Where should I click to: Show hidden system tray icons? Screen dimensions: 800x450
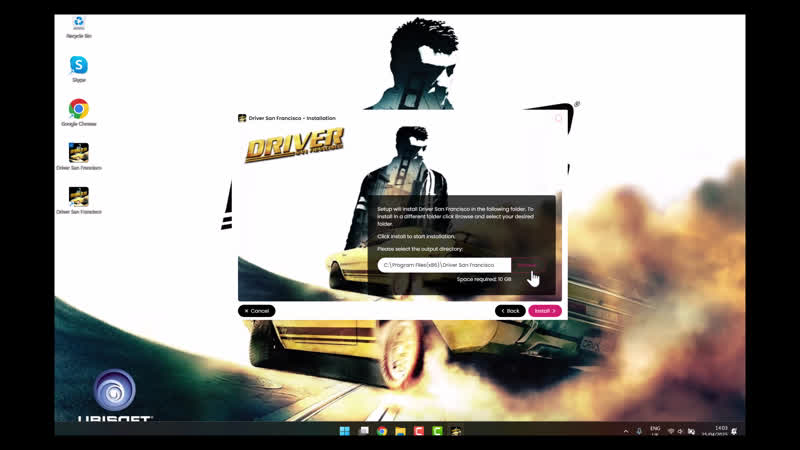(626, 432)
